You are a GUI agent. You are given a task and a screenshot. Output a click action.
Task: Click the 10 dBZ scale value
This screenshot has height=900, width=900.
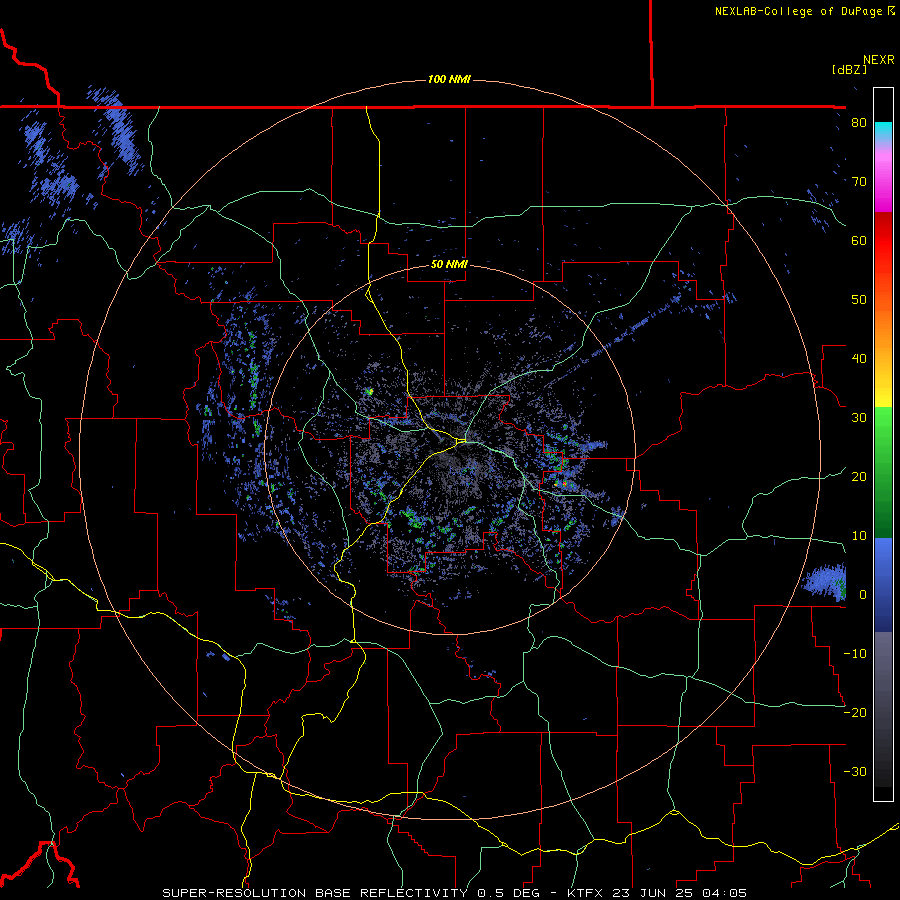pos(859,536)
